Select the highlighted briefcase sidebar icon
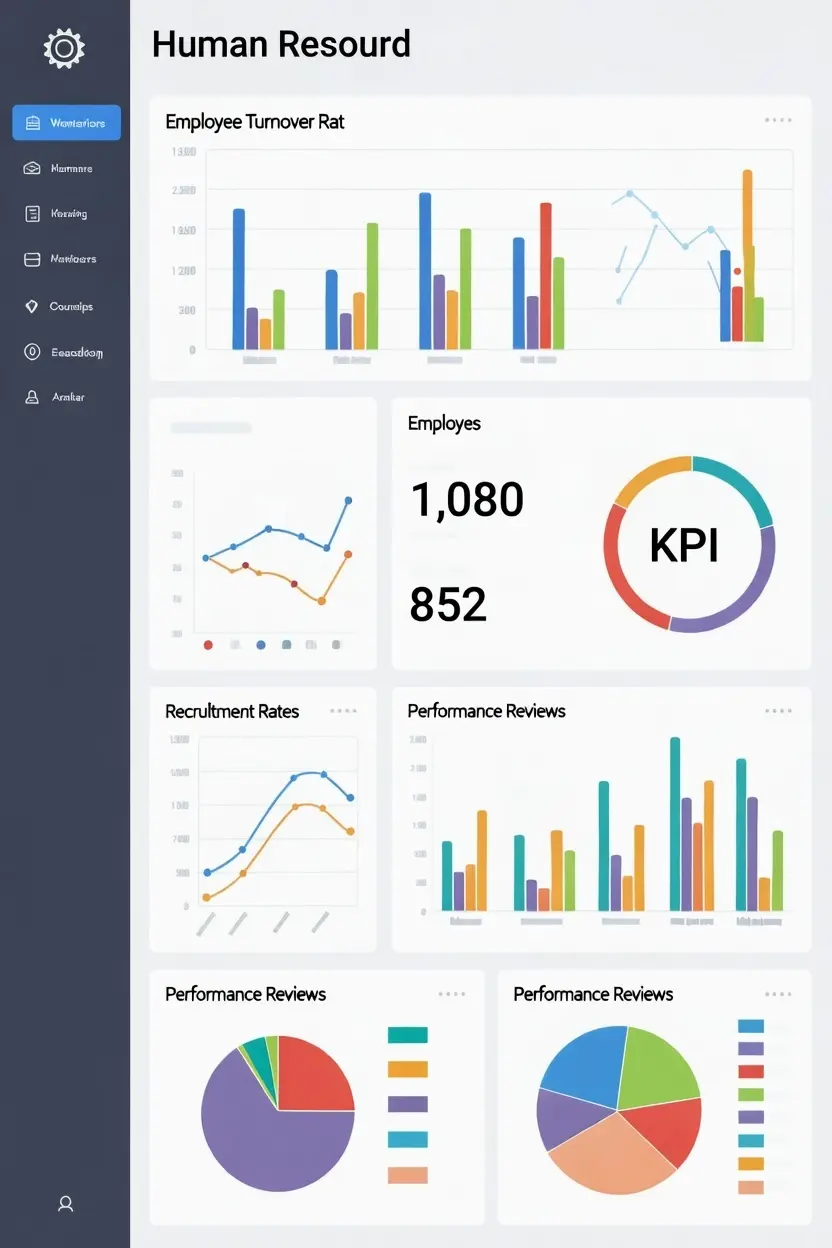 point(33,122)
